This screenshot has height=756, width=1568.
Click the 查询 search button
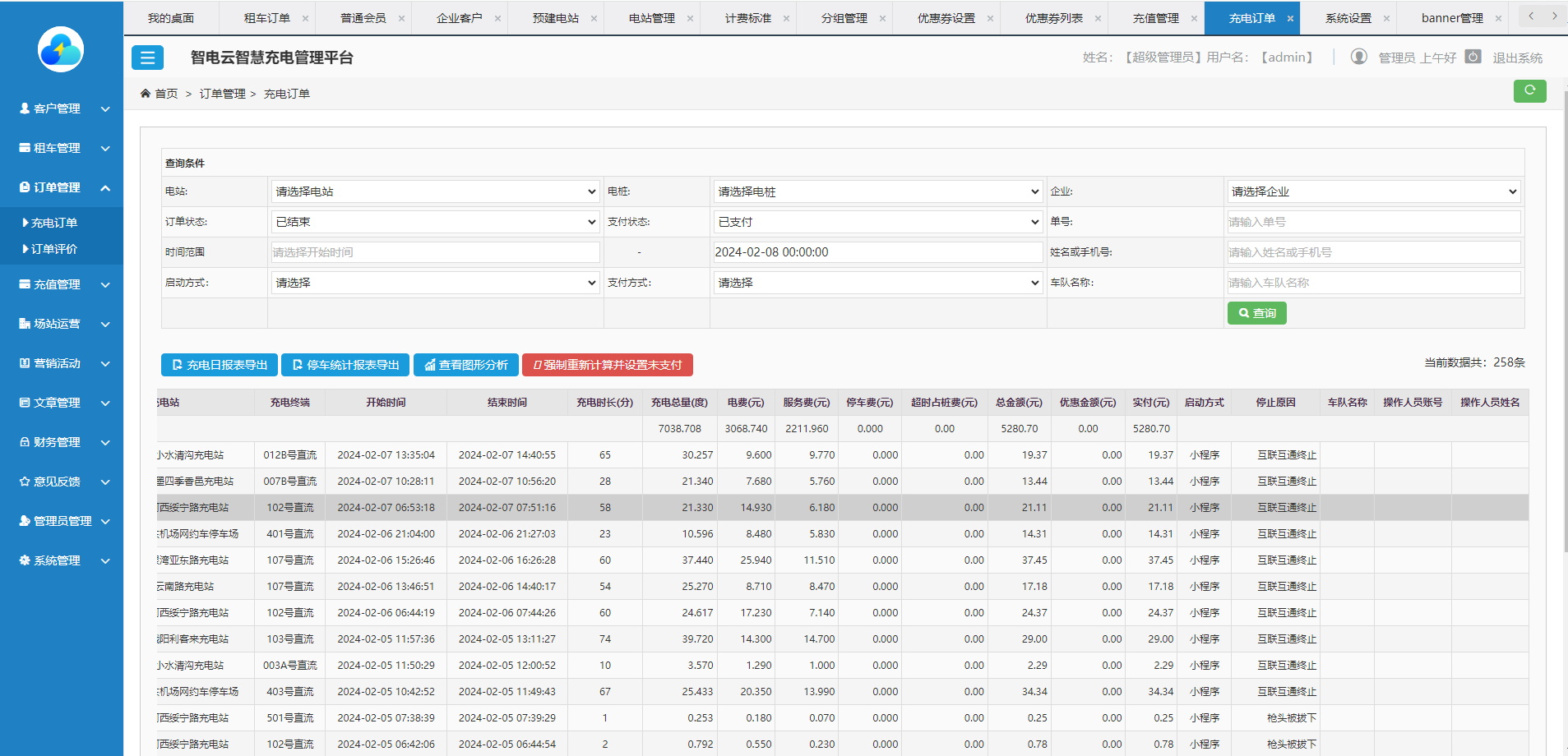click(1256, 312)
